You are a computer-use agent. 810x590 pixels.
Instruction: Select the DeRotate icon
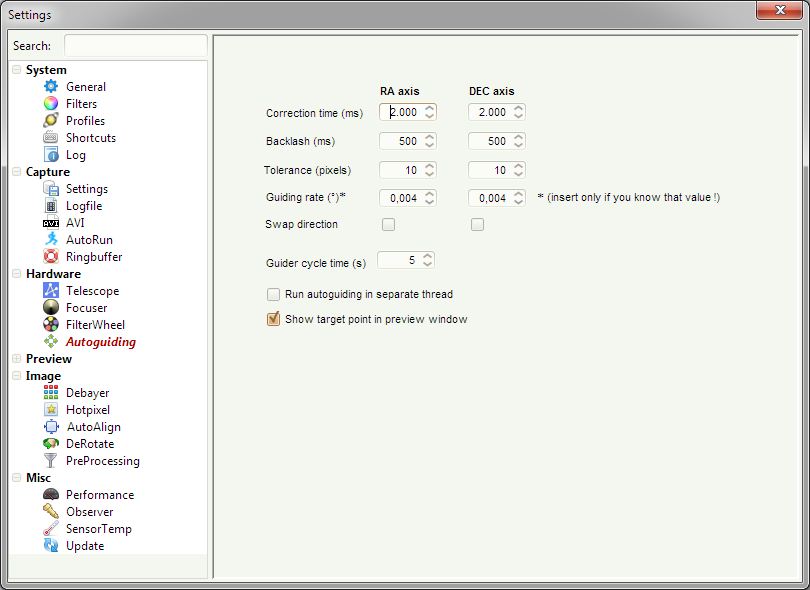tap(51, 443)
